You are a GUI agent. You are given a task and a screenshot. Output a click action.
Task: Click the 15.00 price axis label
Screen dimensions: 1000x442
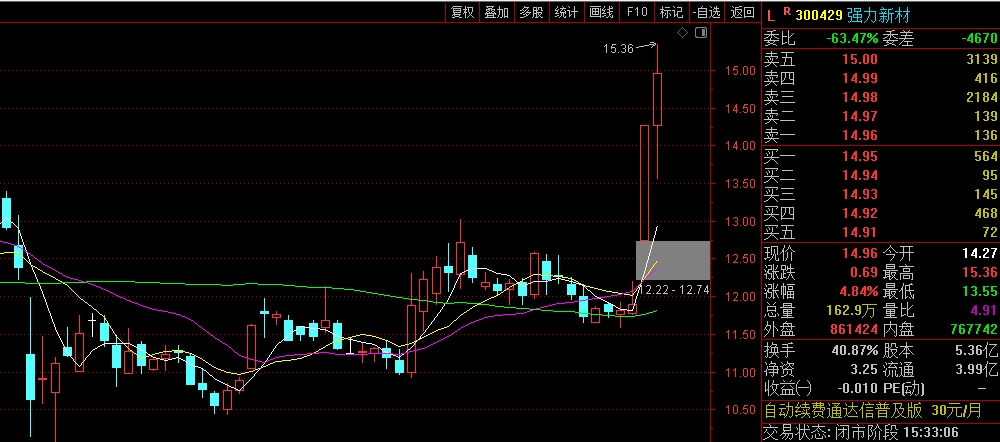tap(740, 70)
